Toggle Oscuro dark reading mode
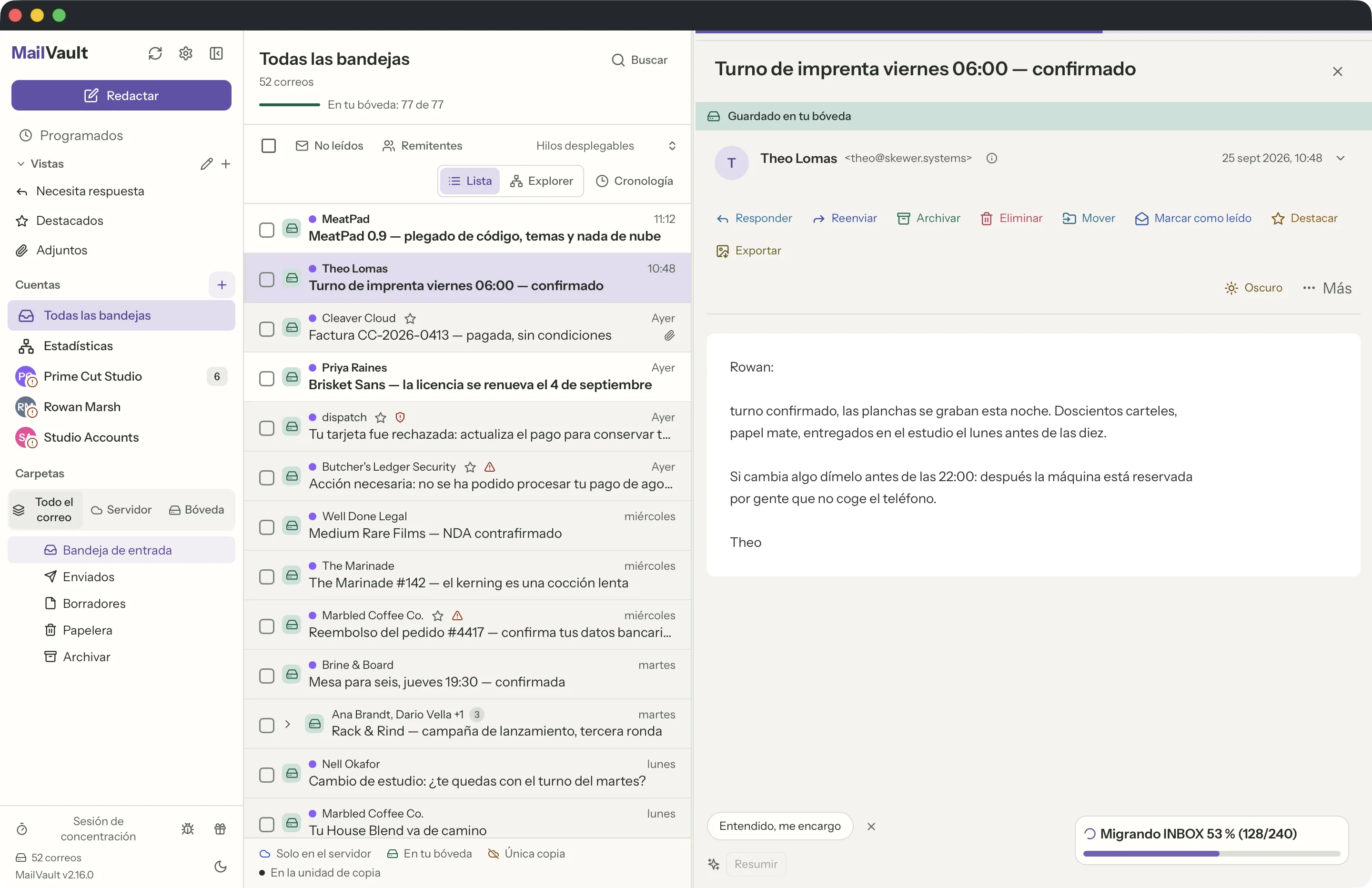The image size is (1372, 888). tap(1253, 288)
